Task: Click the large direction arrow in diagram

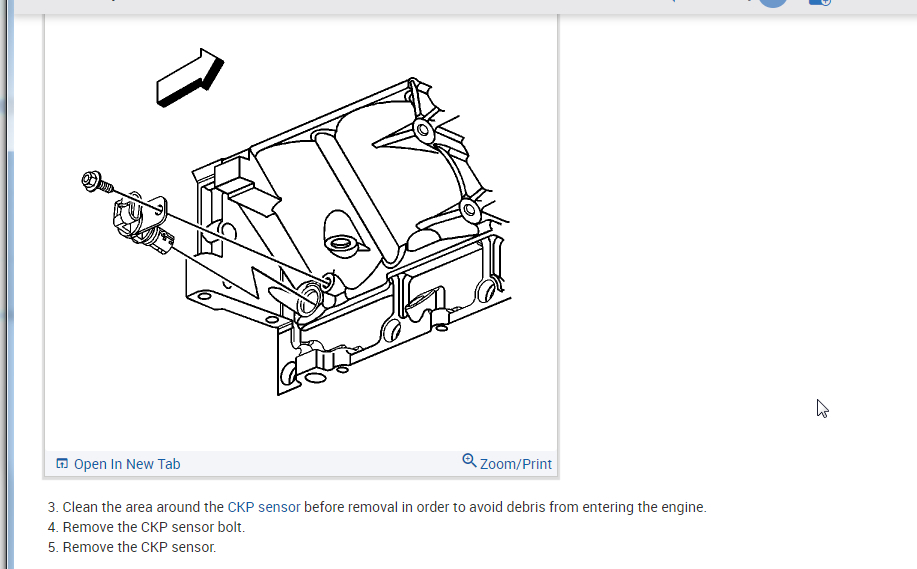Action: [x=190, y=78]
